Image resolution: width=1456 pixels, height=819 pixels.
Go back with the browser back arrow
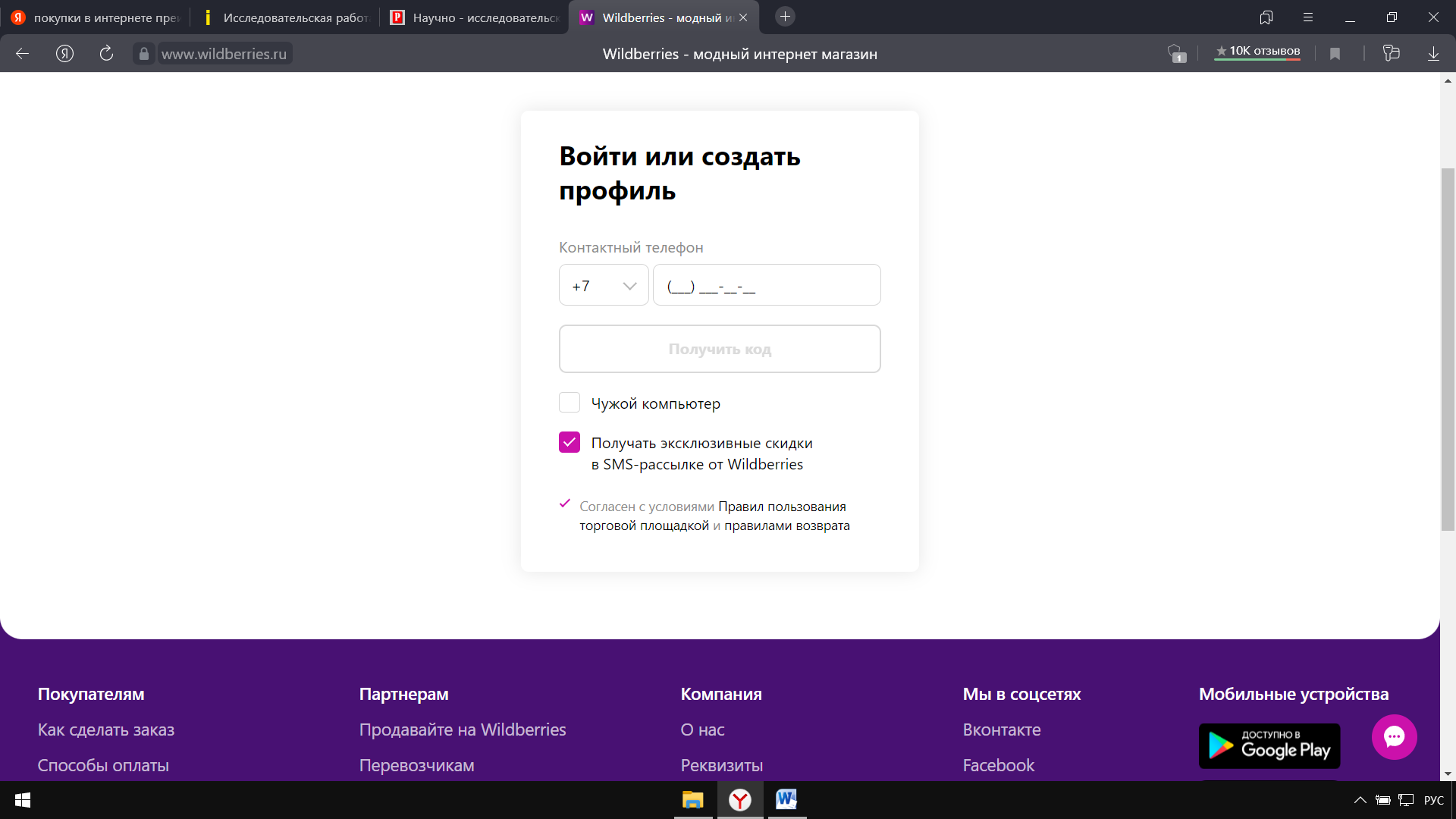[x=22, y=54]
